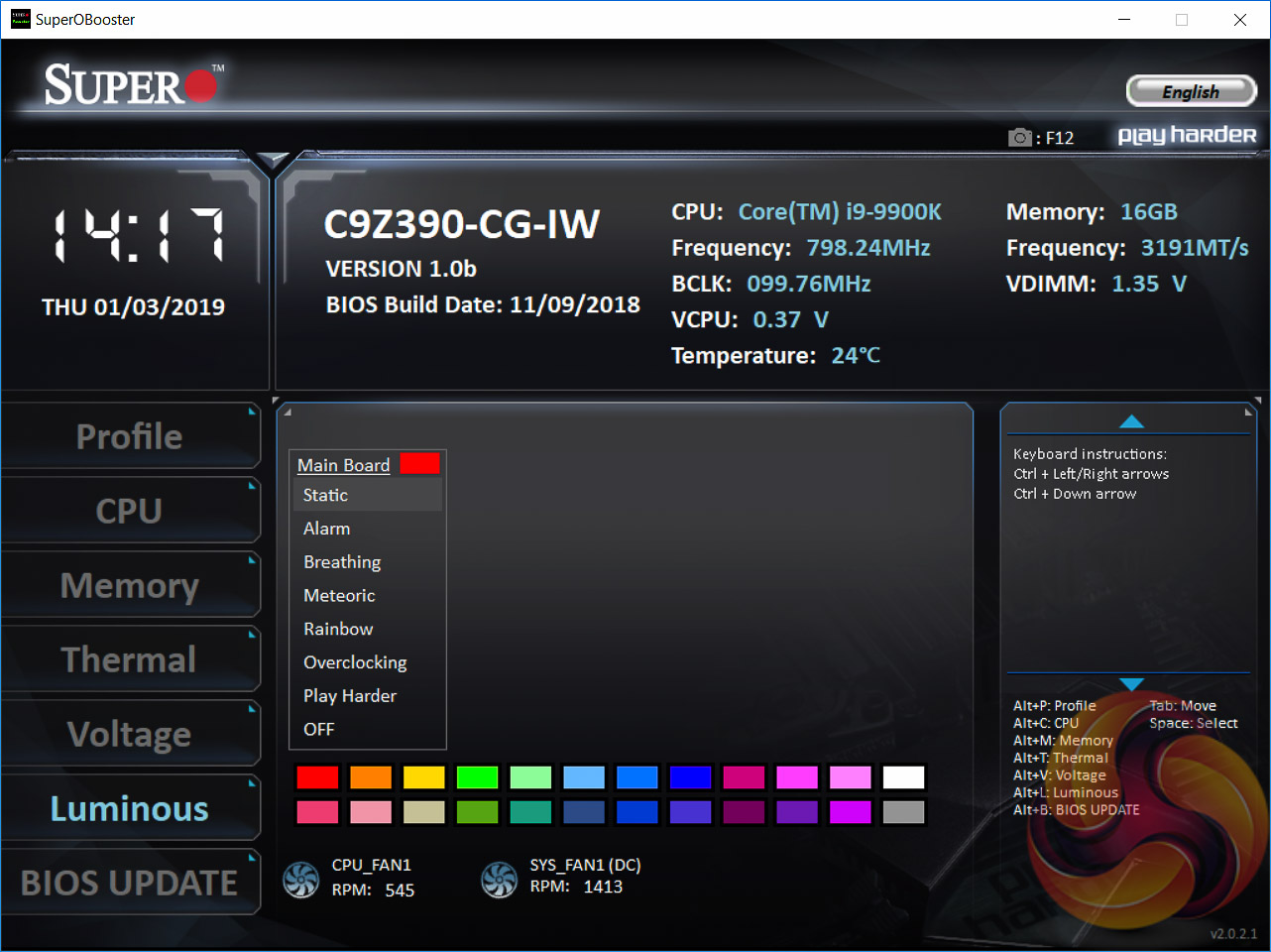Image resolution: width=1271 pixels, height=952 pixels.
Task: Click the Alt+B: BIOS UPDATE shortcut hint
Action: 1077,810
